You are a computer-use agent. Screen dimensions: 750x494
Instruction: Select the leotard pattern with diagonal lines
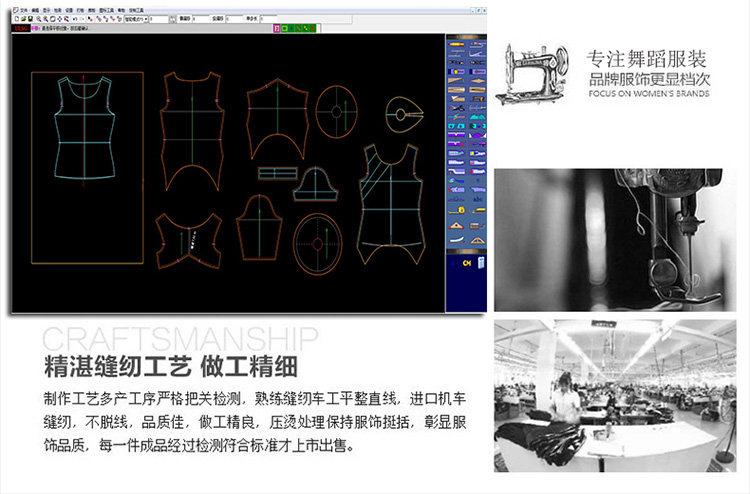click(x=391, y=204)
